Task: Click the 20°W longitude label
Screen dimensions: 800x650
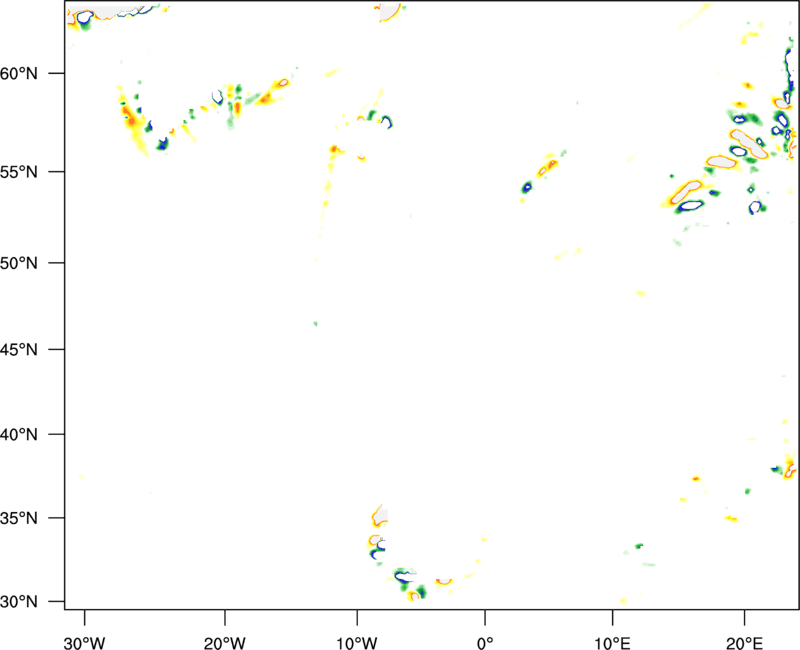Action: click(225, 643)
